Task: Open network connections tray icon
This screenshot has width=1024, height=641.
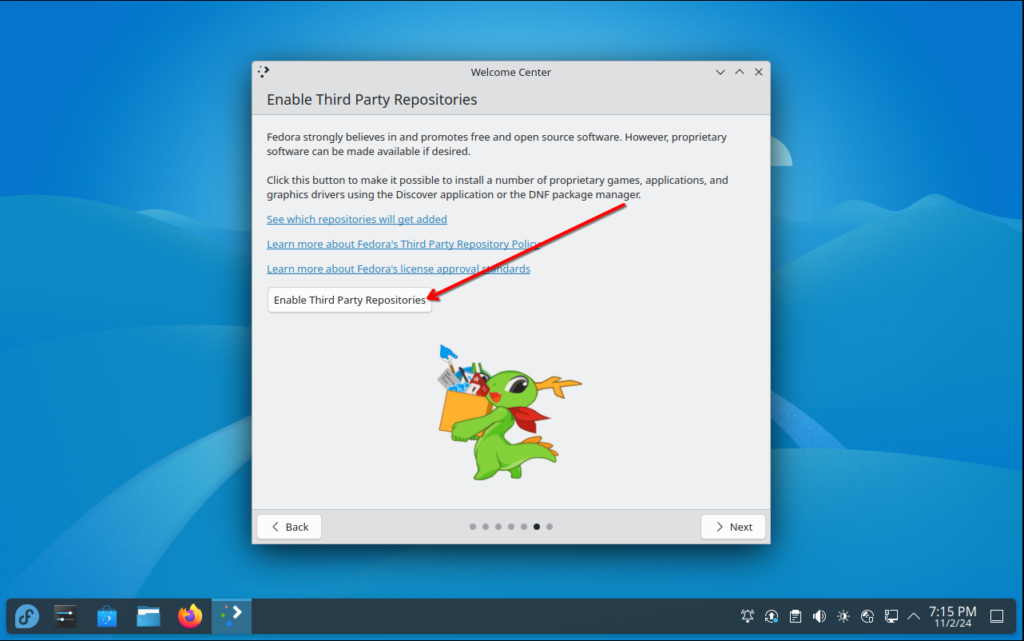Action: 891,616
